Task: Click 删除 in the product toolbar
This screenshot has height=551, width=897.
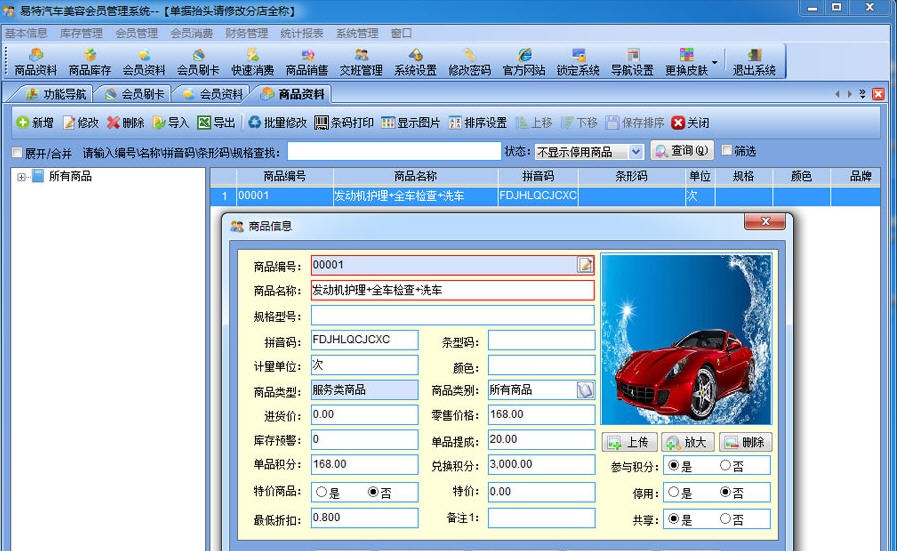Action: click(126, 122)
